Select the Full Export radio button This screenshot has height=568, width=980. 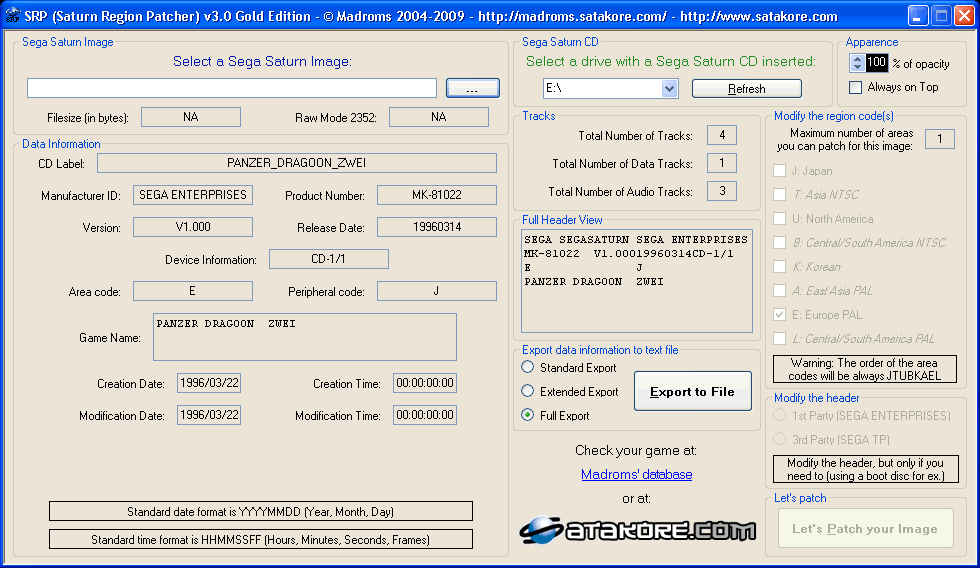point(528,415)
